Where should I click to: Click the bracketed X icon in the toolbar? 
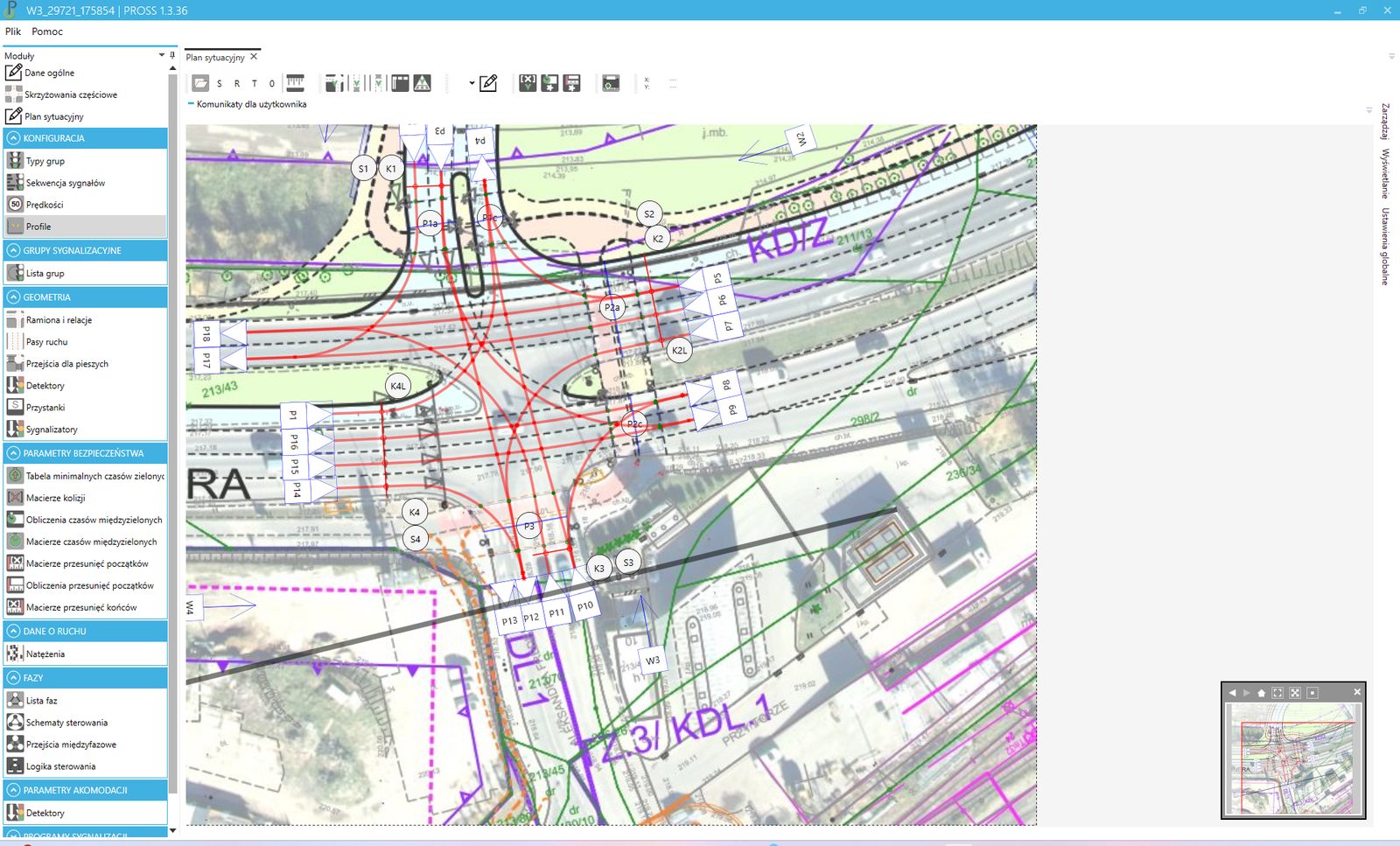[x=528, y=83]
